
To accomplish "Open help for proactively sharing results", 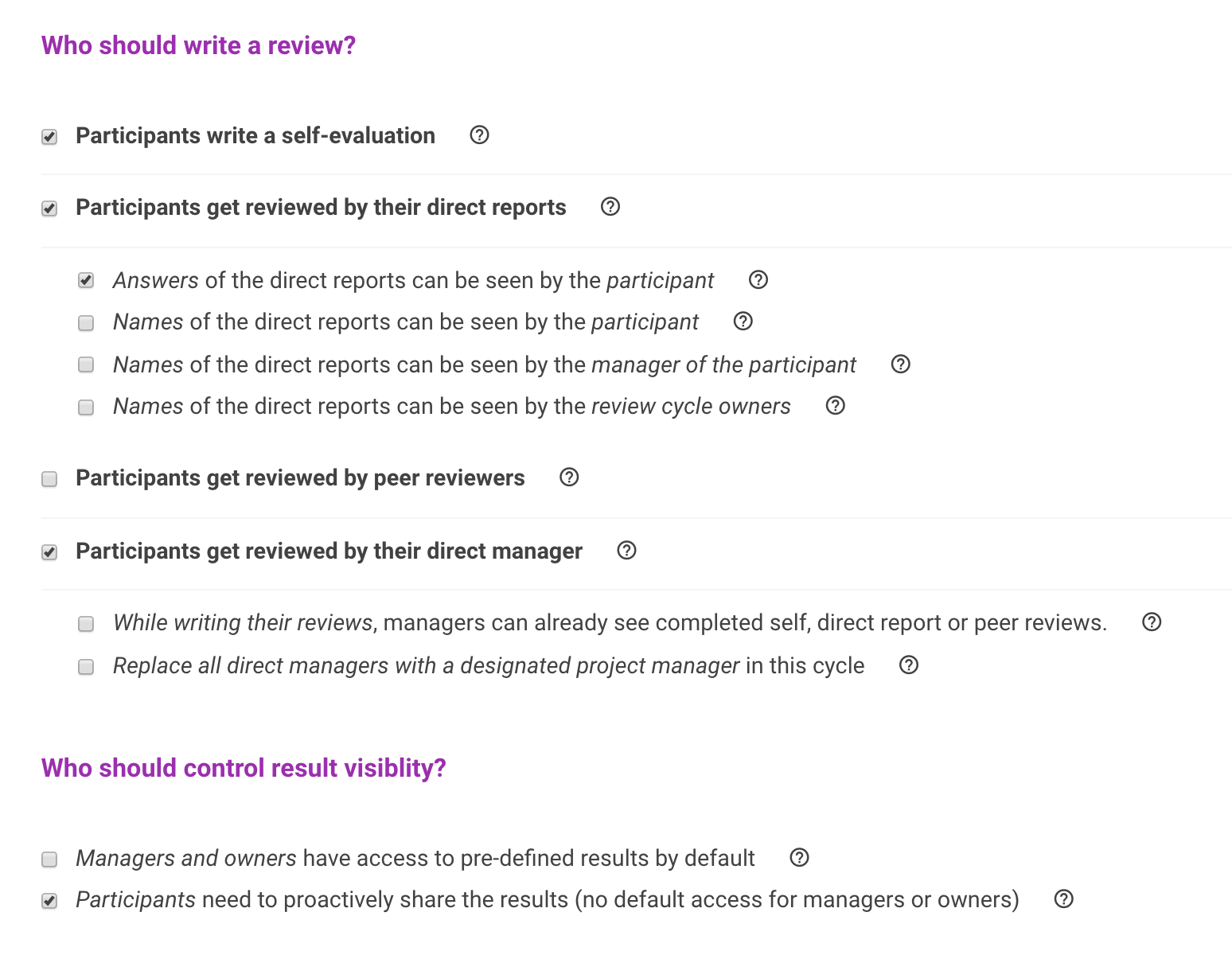I will (x=1064, y=899).
